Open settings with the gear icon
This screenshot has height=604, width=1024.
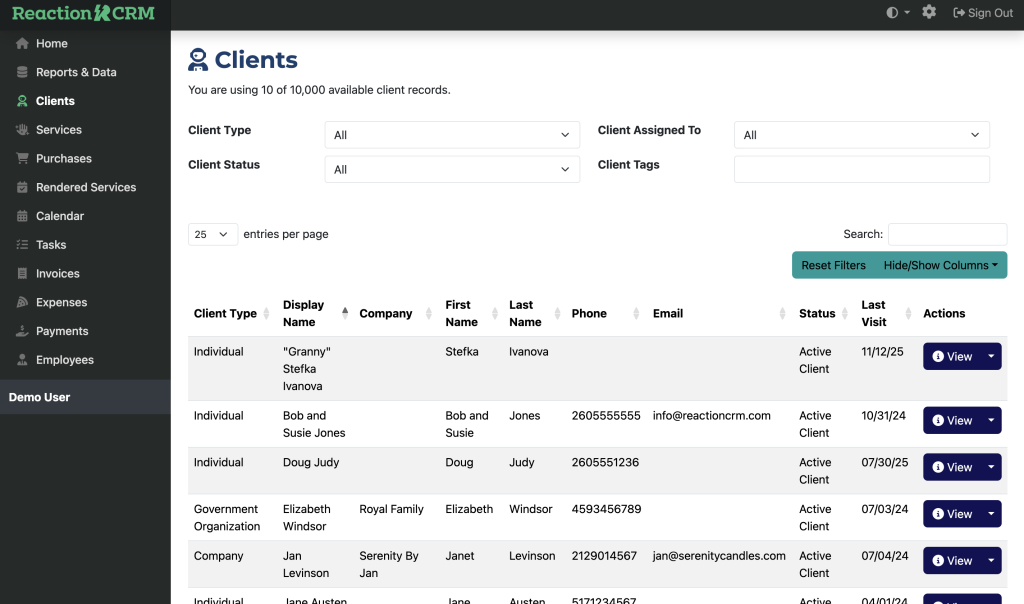[929, 12]
